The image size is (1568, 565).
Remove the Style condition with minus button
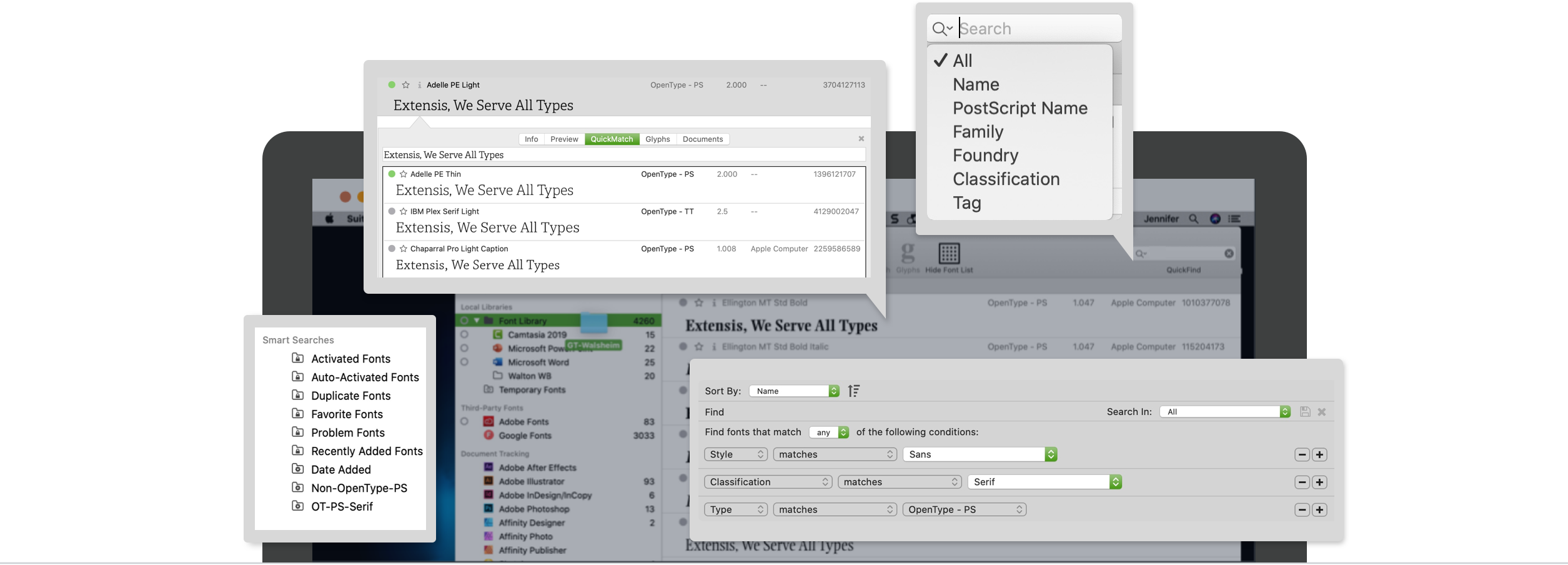[x=1301, y=454]
